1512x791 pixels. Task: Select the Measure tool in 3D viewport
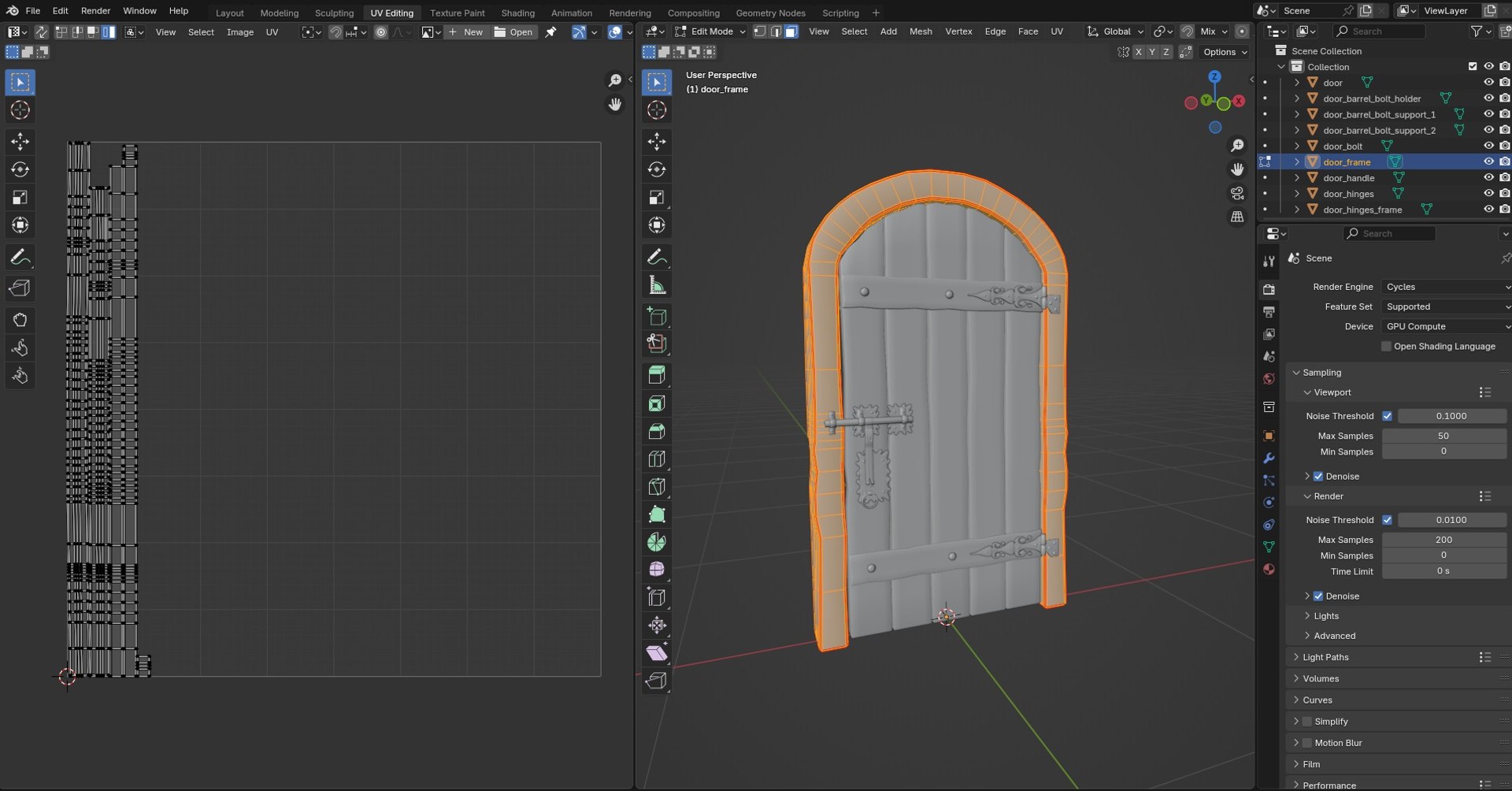[x=657, y=285]
